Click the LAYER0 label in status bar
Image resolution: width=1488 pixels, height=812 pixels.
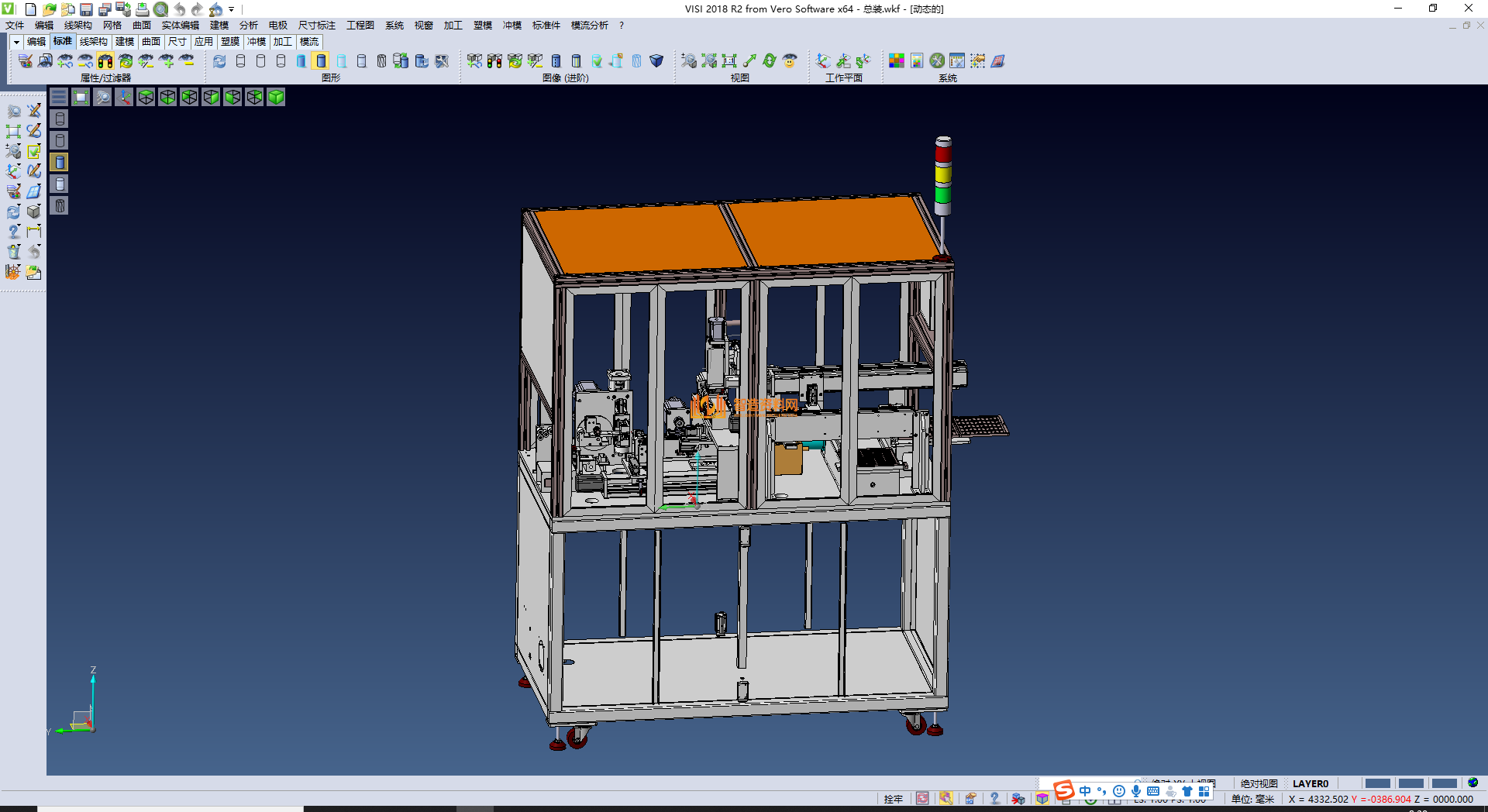1310,783
